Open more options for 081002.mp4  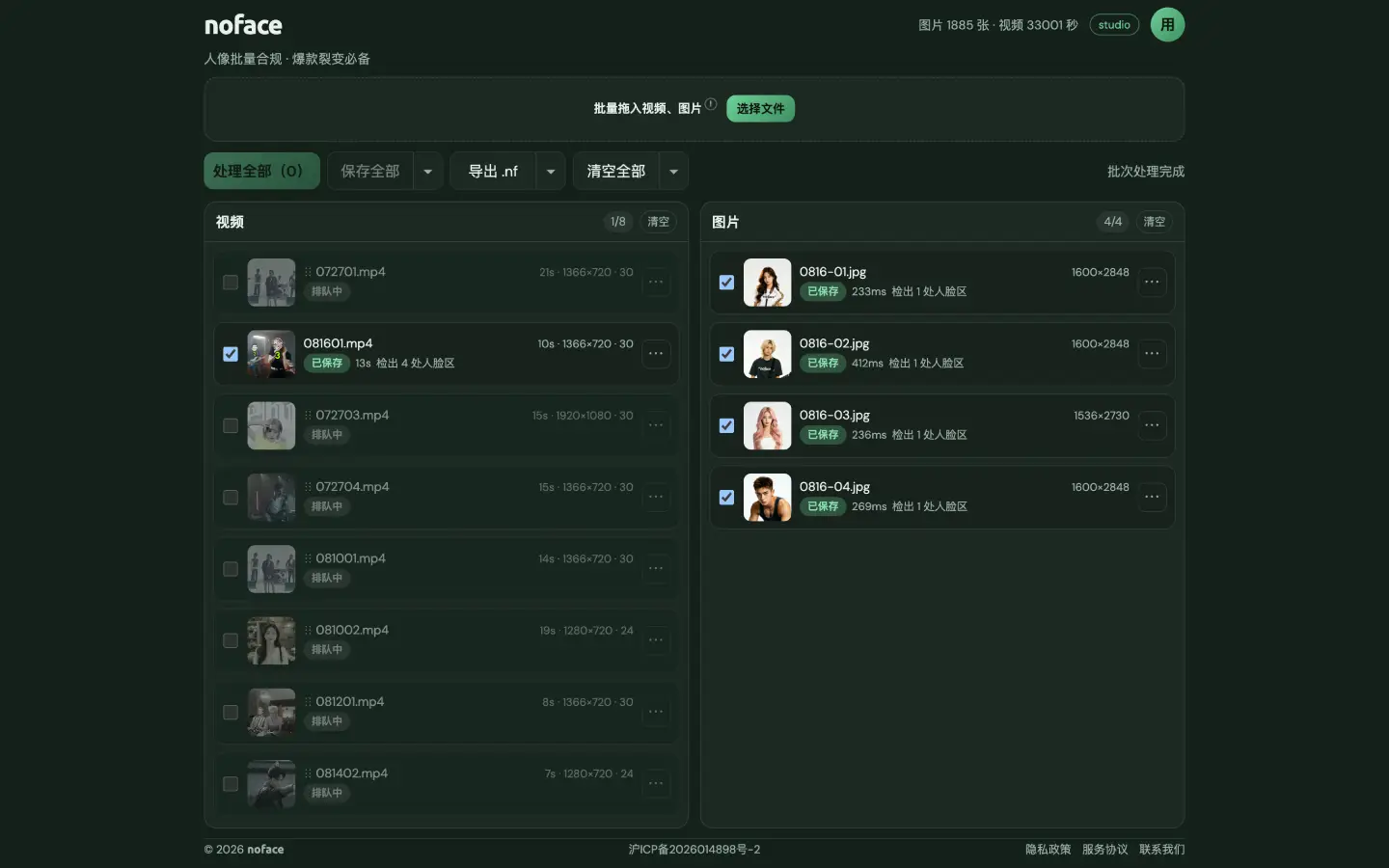(x=656, y=640)
